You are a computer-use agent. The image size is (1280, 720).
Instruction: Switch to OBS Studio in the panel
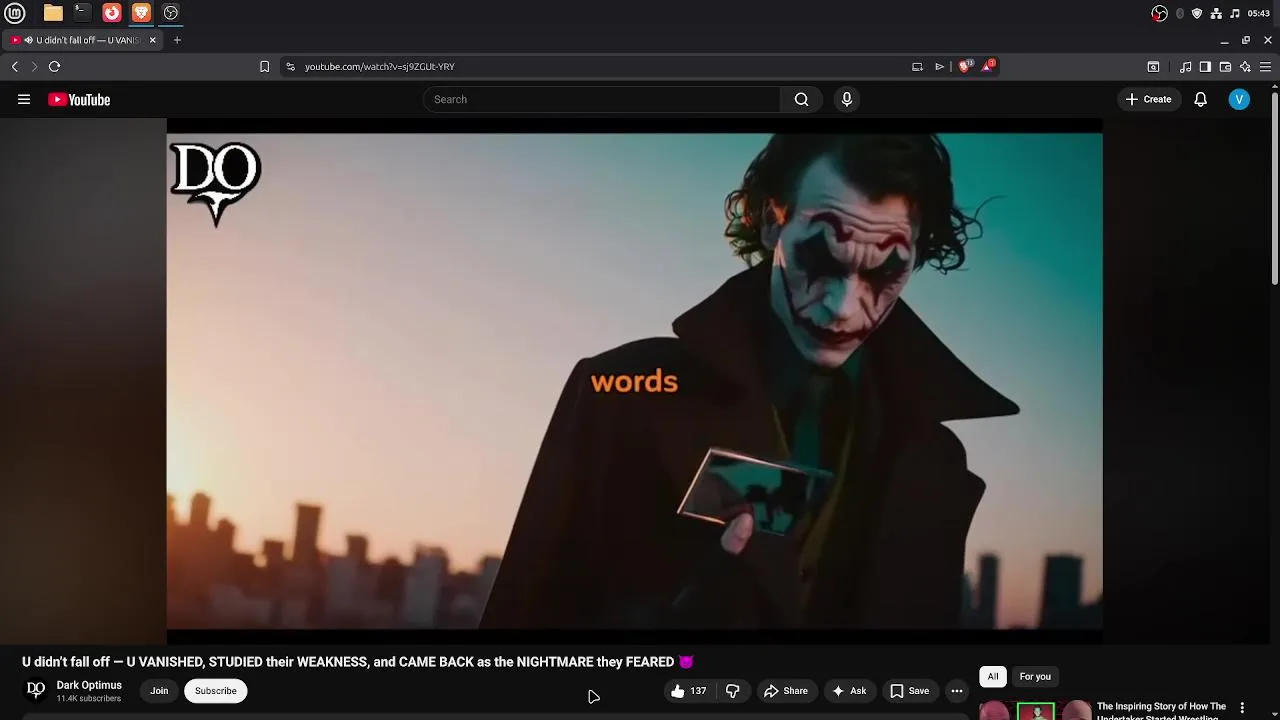click(x=171, y=13)
